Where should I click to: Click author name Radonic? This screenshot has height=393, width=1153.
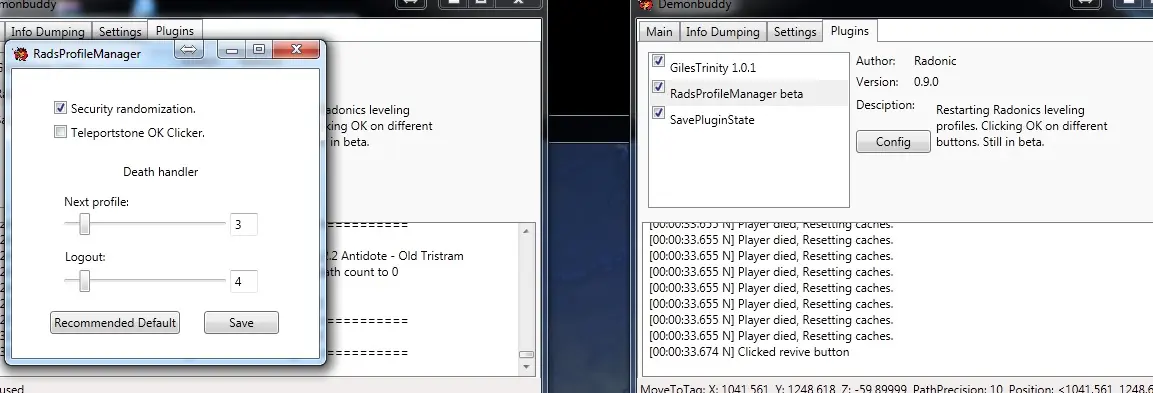(935, 60)
